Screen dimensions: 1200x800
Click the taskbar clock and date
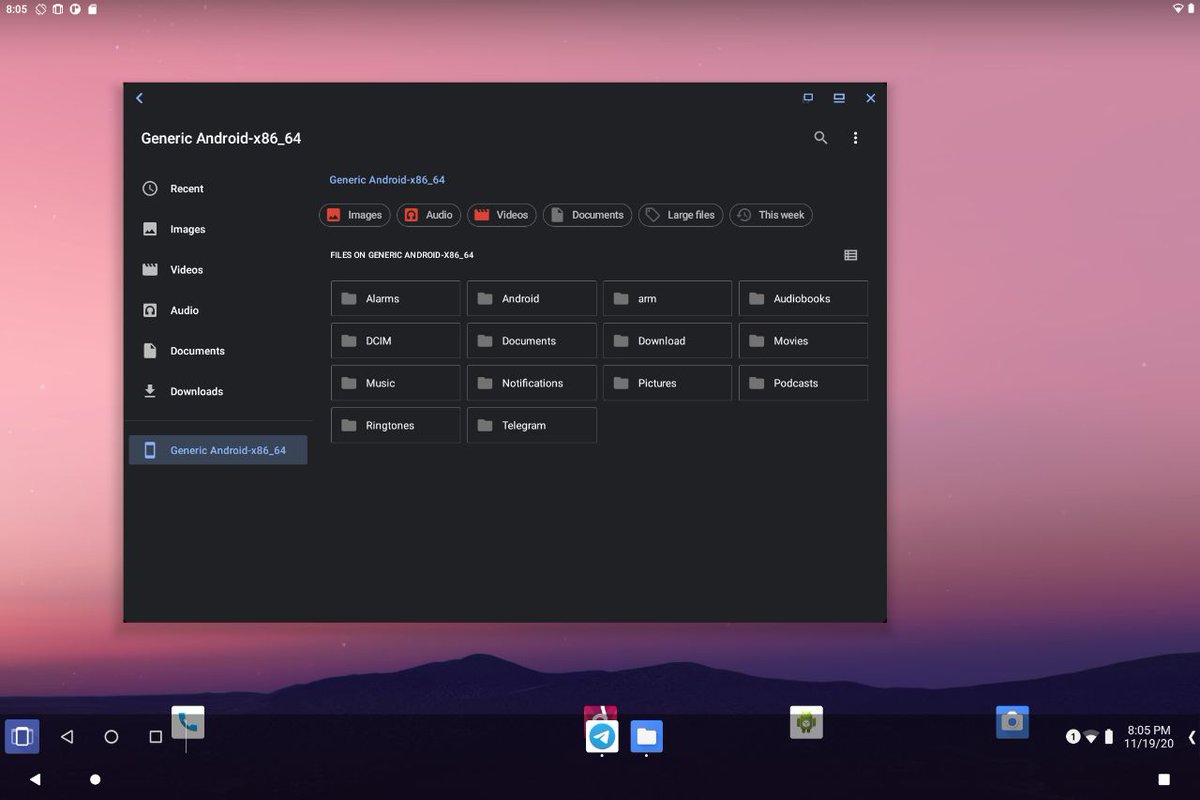tap(1148, 737)
